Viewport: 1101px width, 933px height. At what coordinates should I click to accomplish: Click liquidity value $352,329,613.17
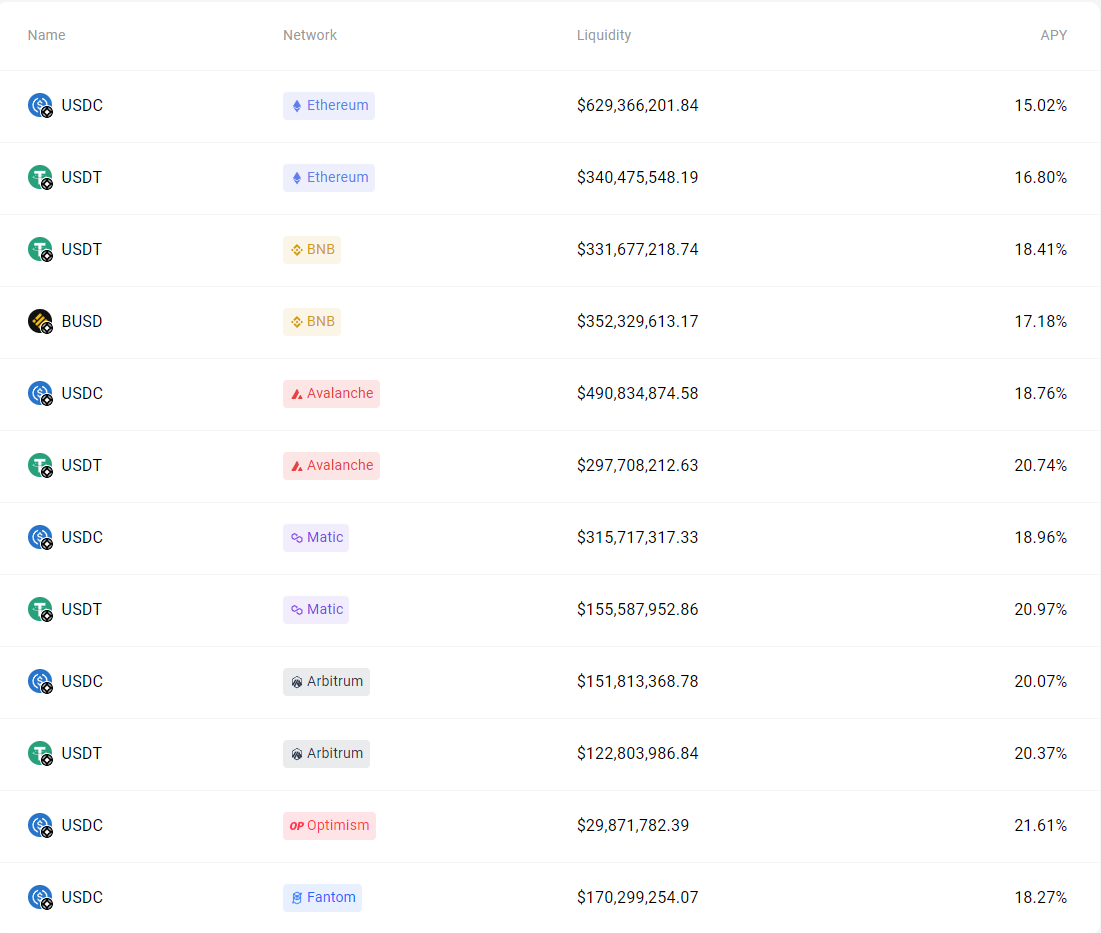638,322
